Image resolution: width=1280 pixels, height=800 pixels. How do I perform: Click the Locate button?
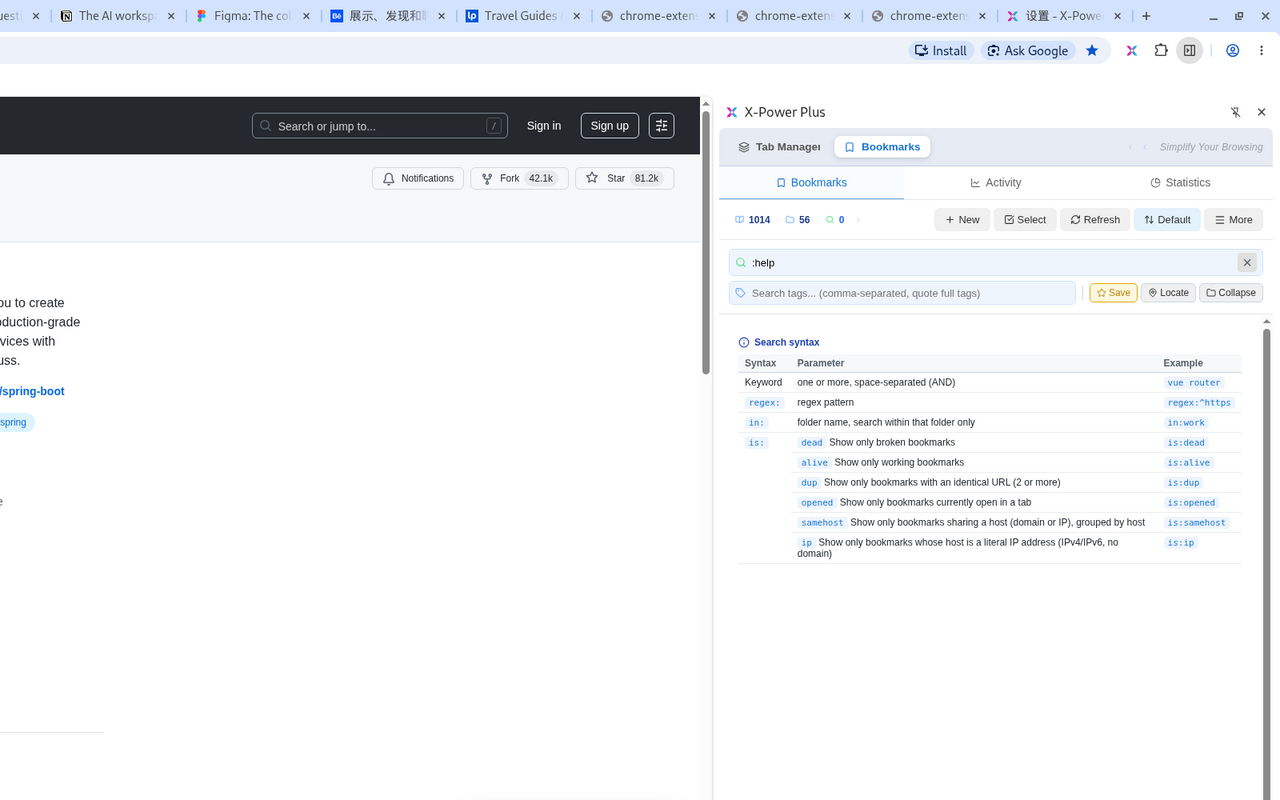(x=1168, y=293)
